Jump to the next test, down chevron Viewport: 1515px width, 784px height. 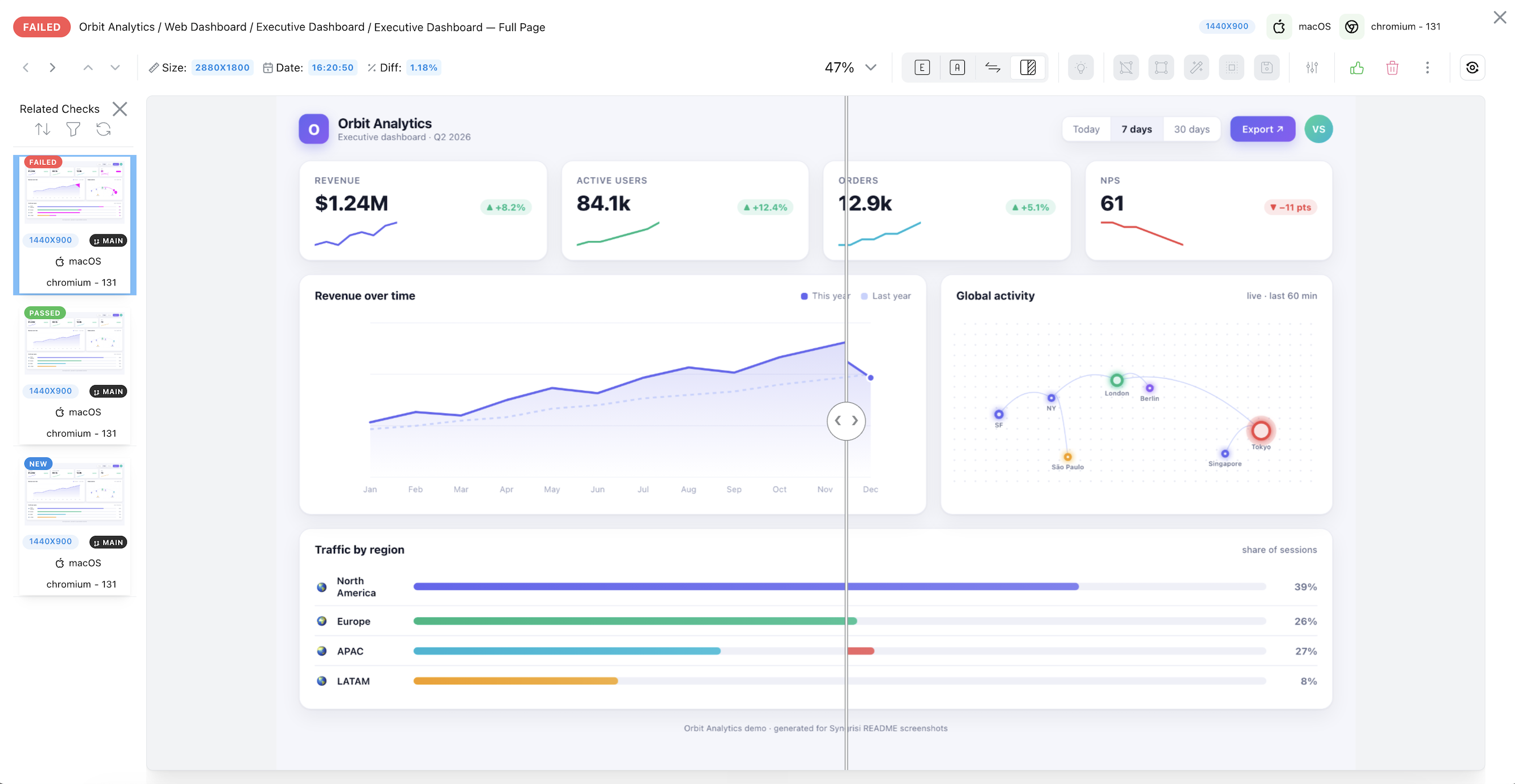pyautogui.click(x=115, y=67)
